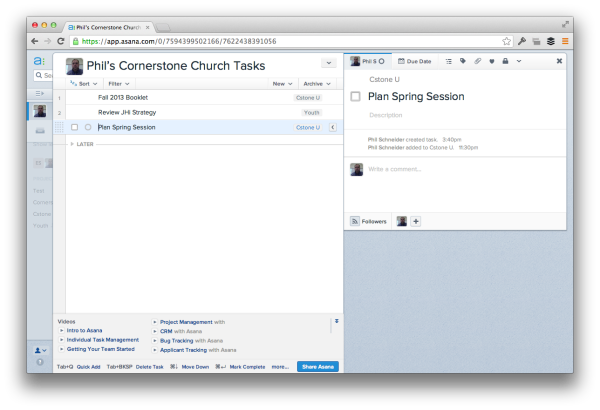Close the task details pane
The width and height of the screenshot is (600, 410).
tap(559, 61)
